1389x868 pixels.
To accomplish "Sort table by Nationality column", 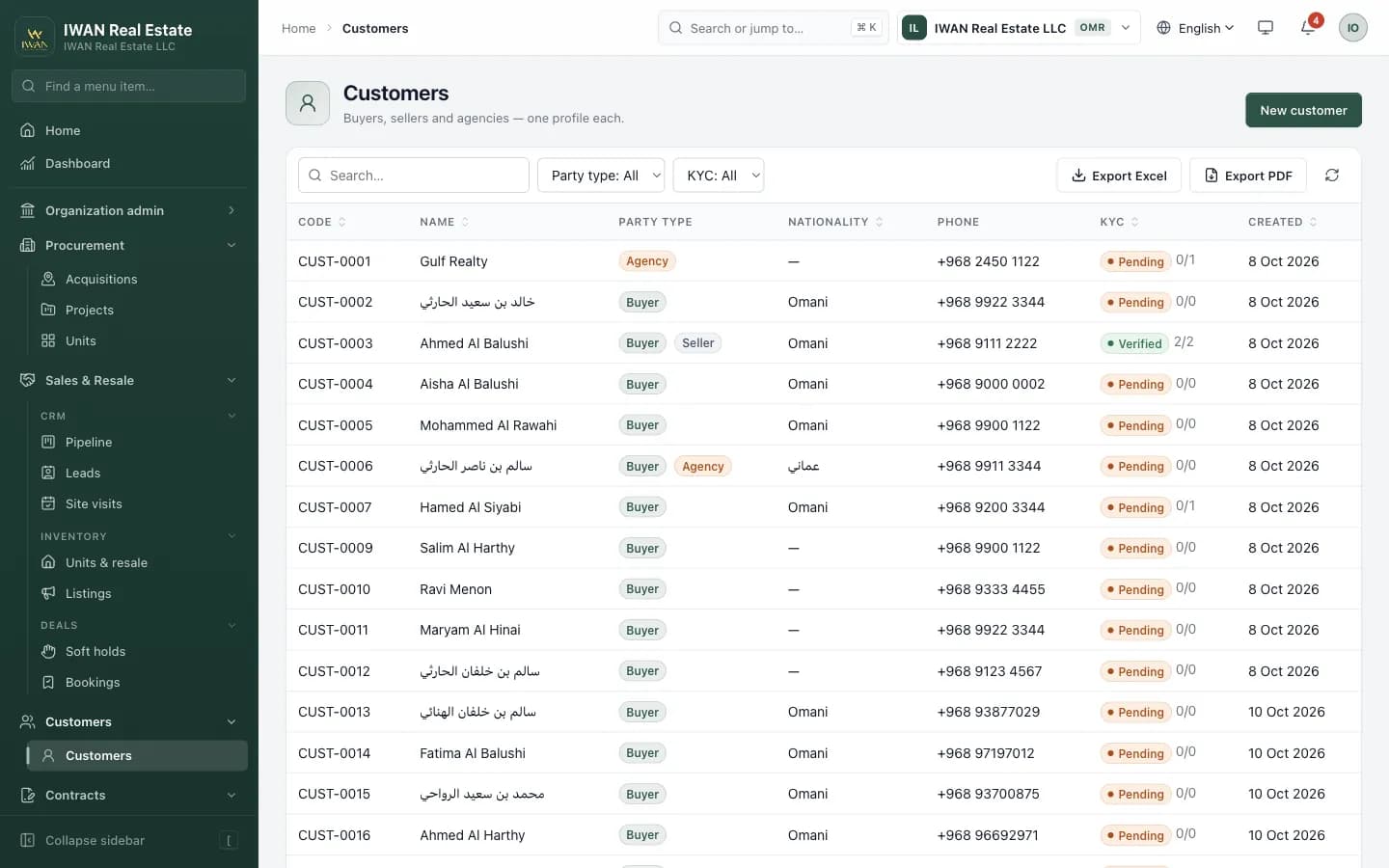I will [x=835, y=222].
